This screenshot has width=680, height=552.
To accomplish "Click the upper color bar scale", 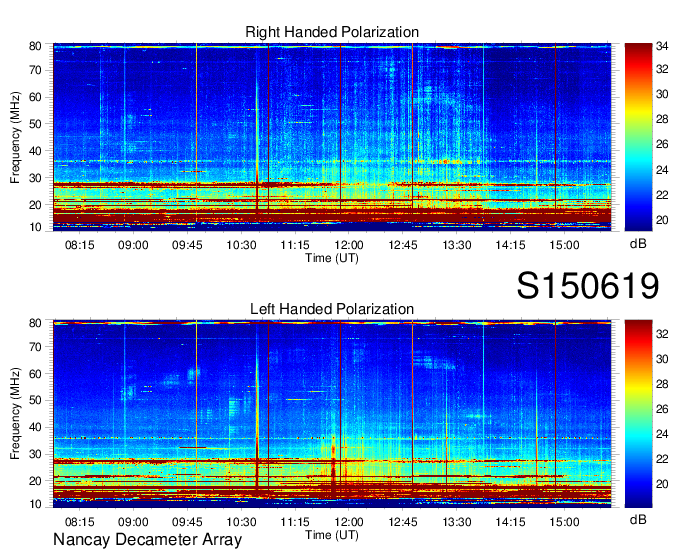I will [638, 137].
